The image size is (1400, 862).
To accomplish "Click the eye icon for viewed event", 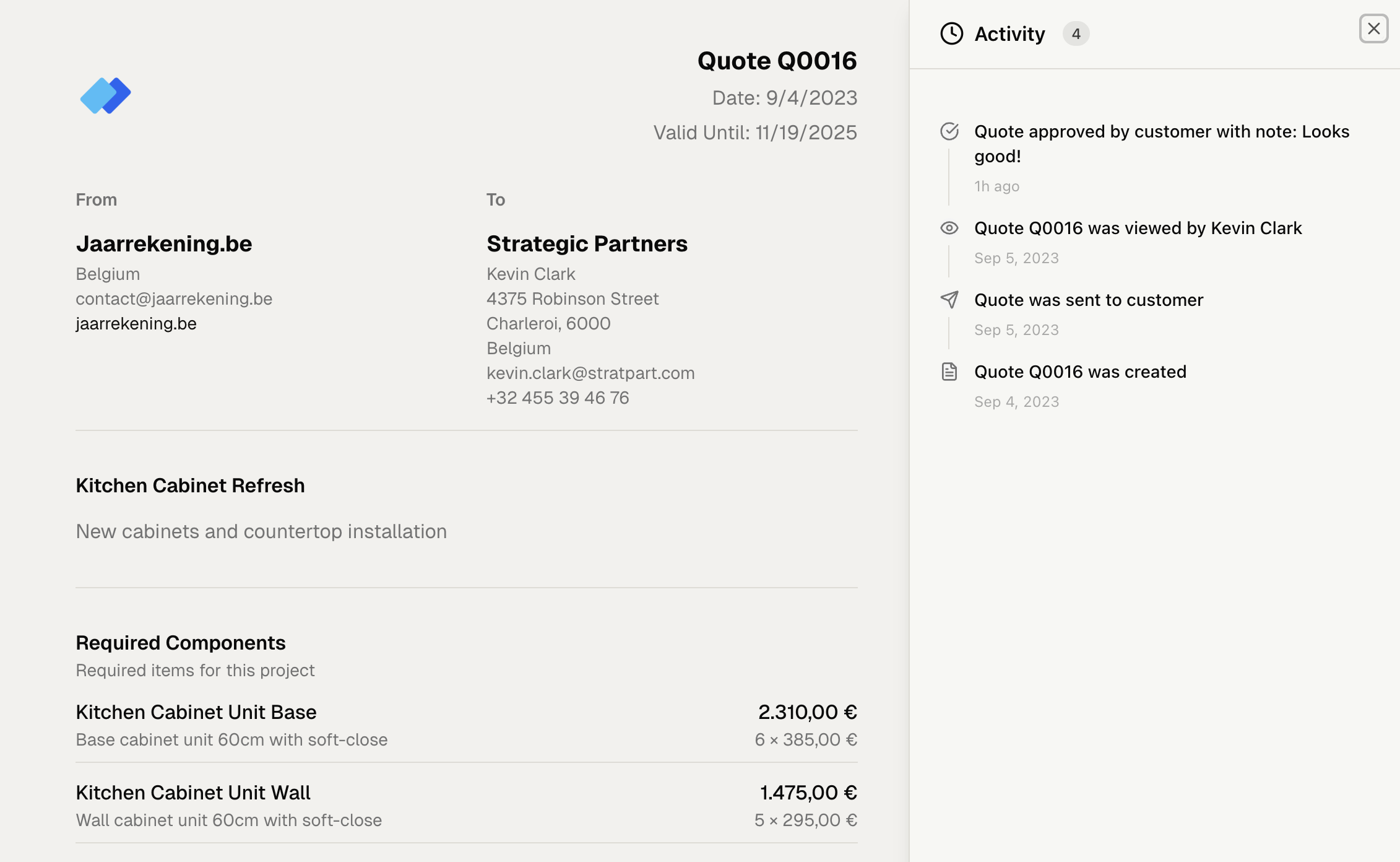I will pos(949,228).
